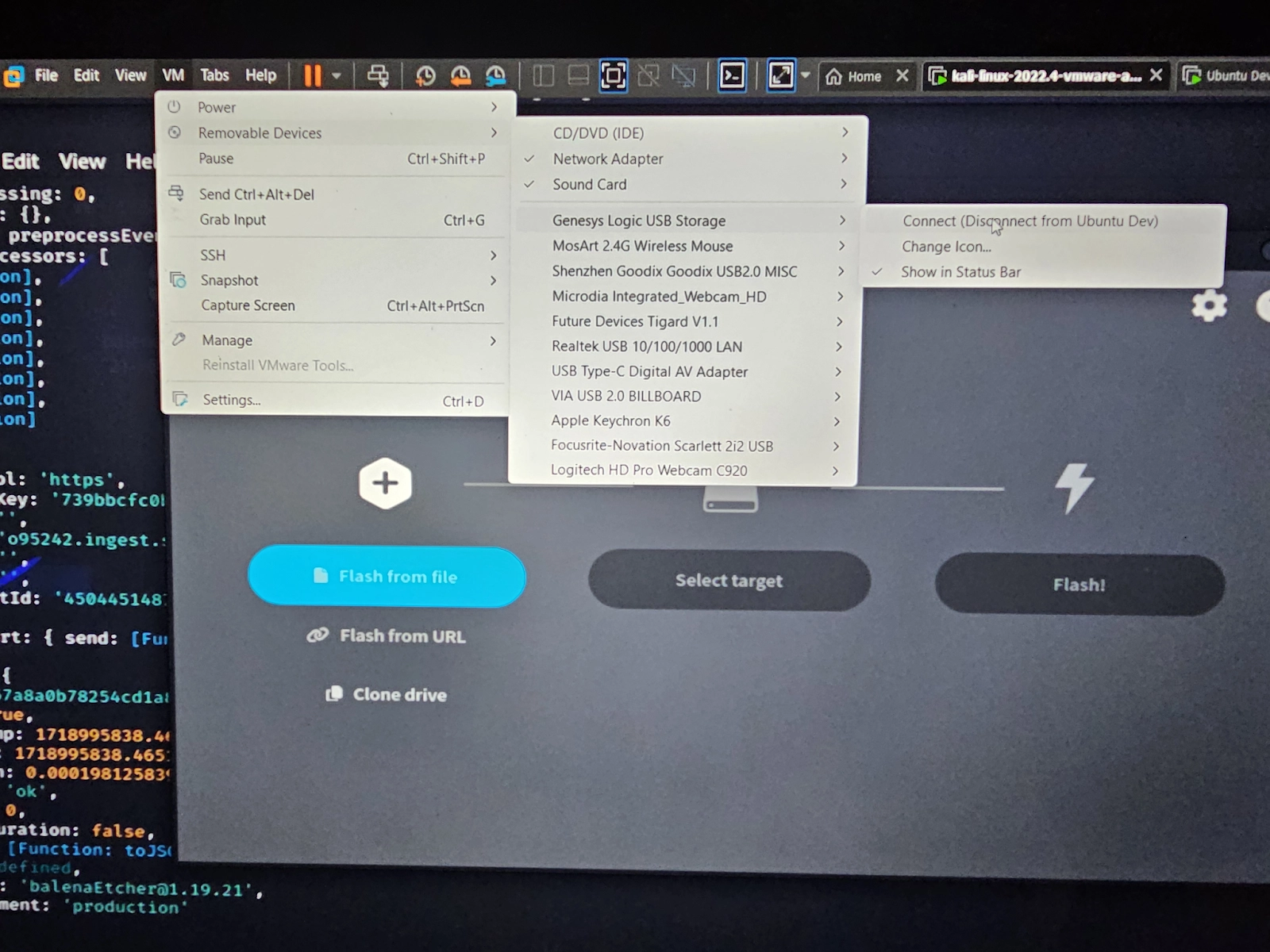Toggle the Network Adapter connection checkmark

[x=607, y=159]
